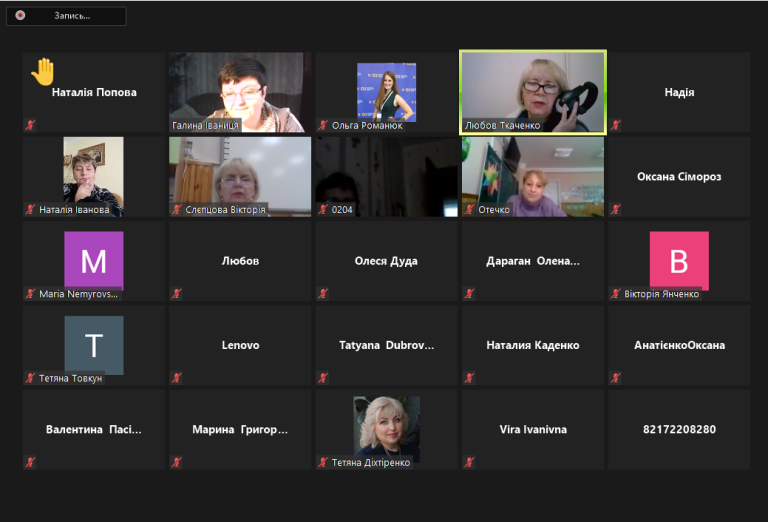The height and width of the screenshot is (522, 768).
Task: Click the name Наталия Каденко
Action: point(533,345)
